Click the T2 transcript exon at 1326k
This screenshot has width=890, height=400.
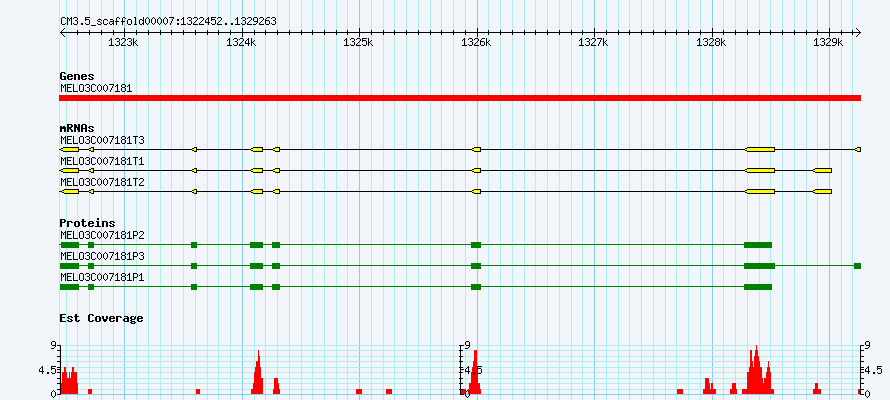point(477,192)
